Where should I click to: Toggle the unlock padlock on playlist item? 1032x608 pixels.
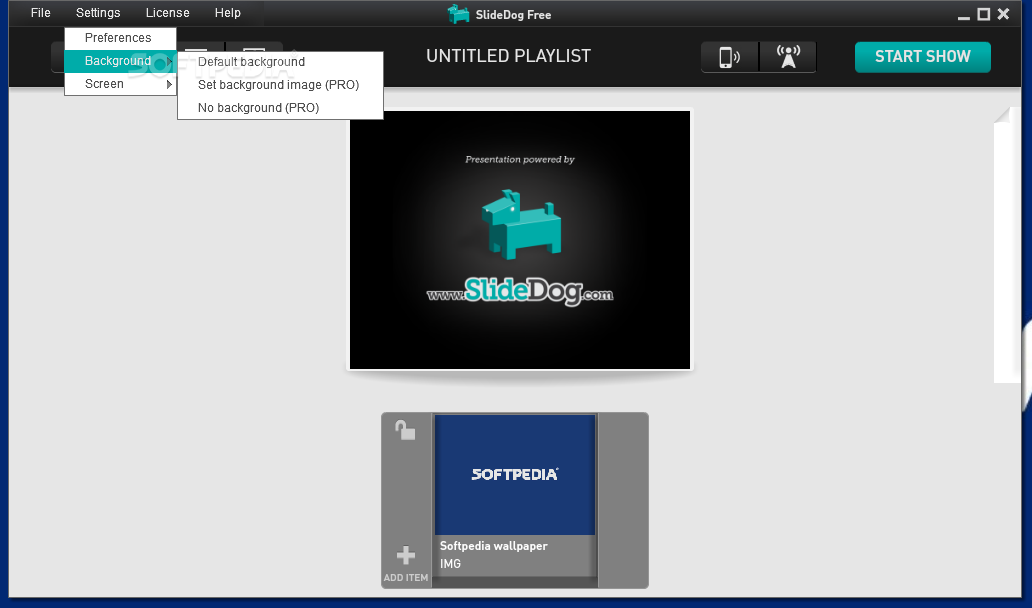click(x=405, y=430)
